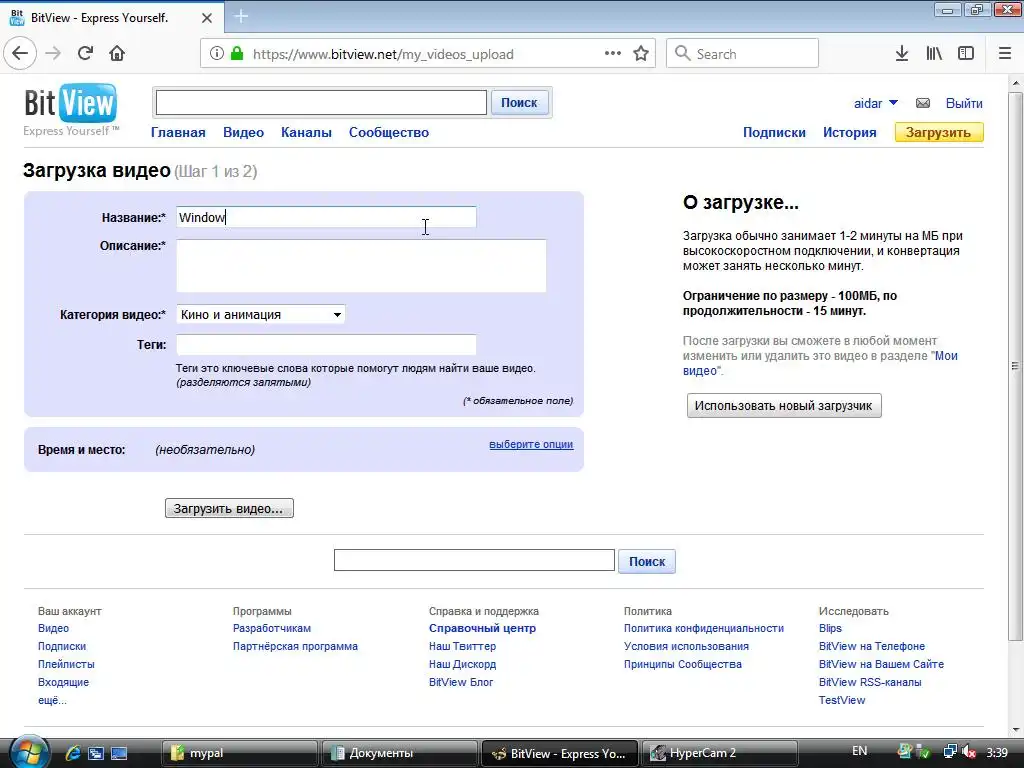Click the EN language indicator
This screenshot has height=768, width=1024.
coord(859,751)
